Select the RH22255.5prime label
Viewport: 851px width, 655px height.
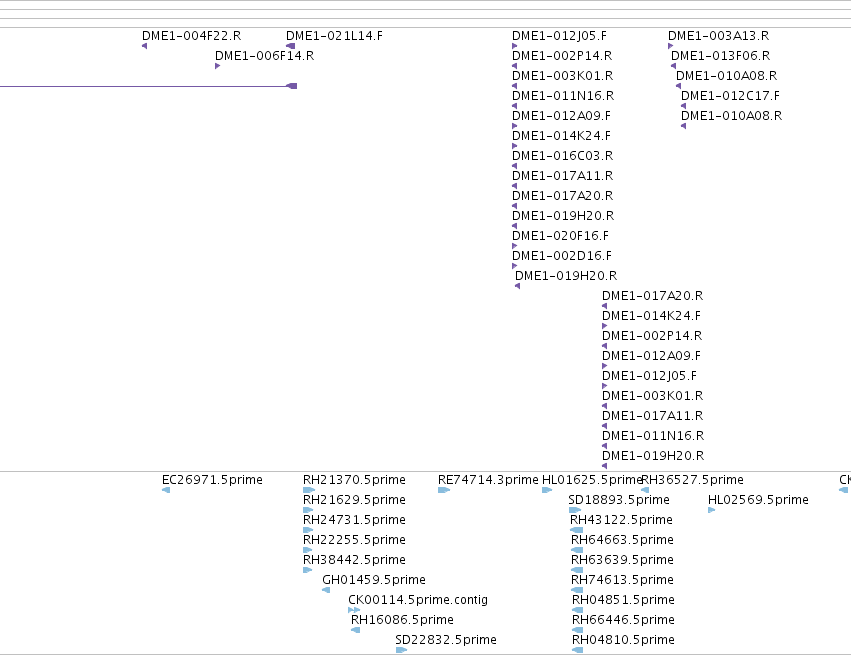click(354, 540)
